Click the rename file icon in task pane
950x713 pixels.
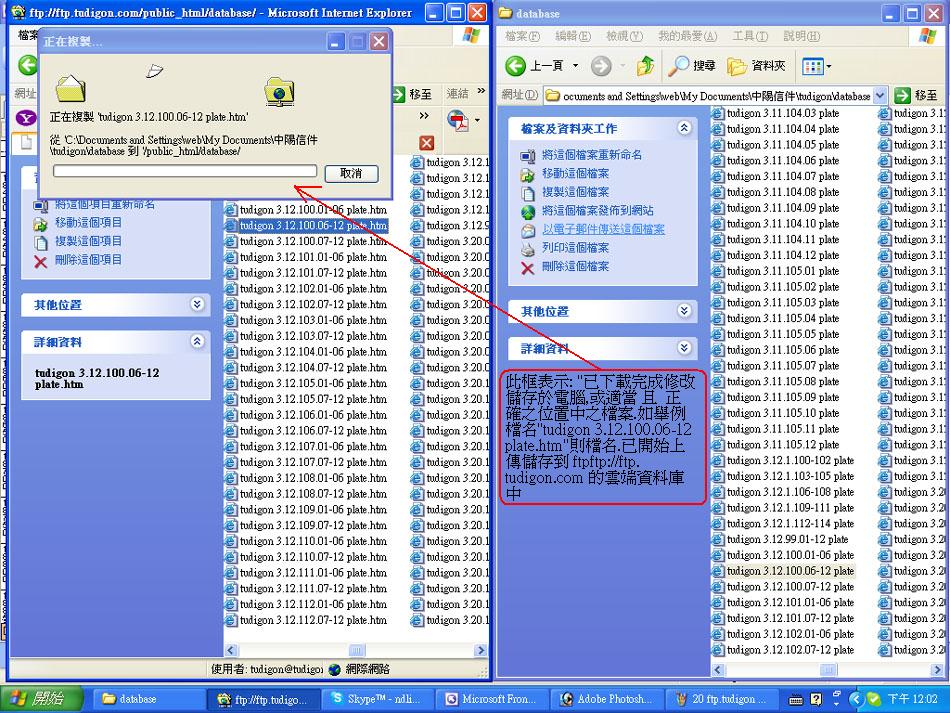(x=528, y=156)
